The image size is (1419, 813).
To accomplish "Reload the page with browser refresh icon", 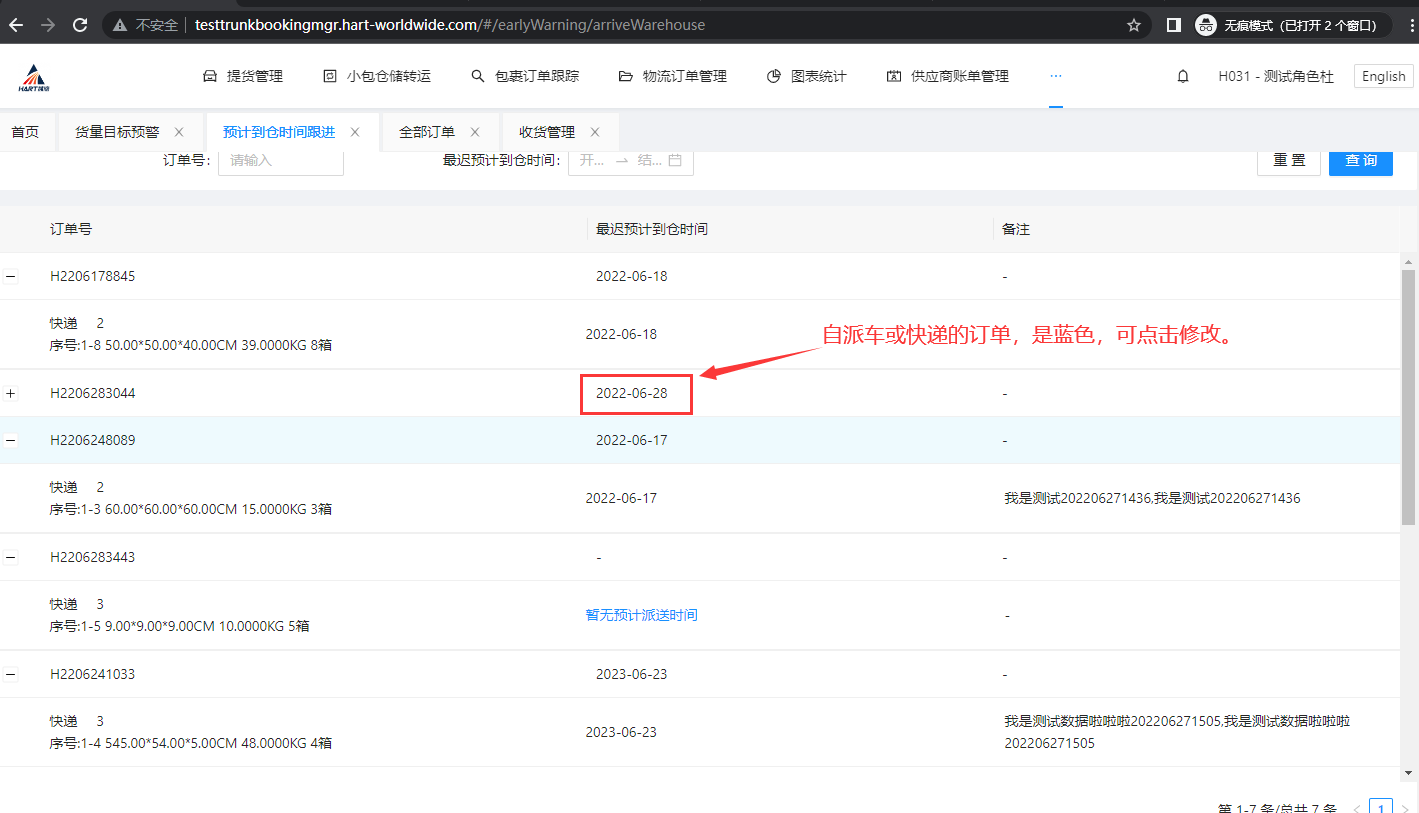I will click(x=80, y=25).
